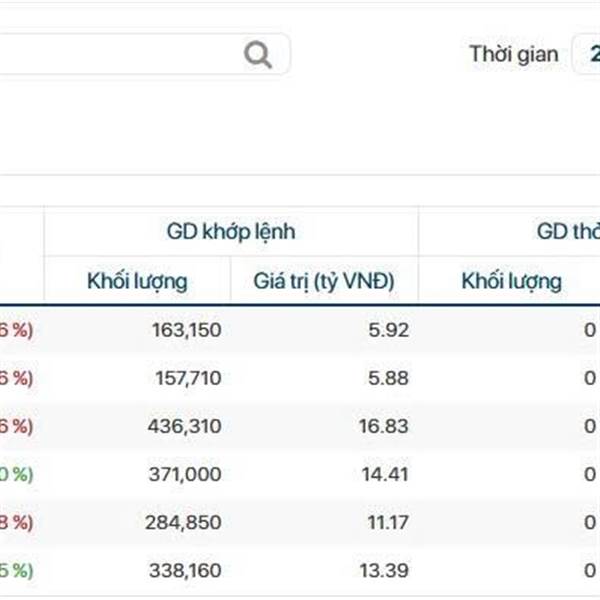Click the 284,850 volume cell
The width and height of the screenshot is (600, 600).
tap(188, 522)
